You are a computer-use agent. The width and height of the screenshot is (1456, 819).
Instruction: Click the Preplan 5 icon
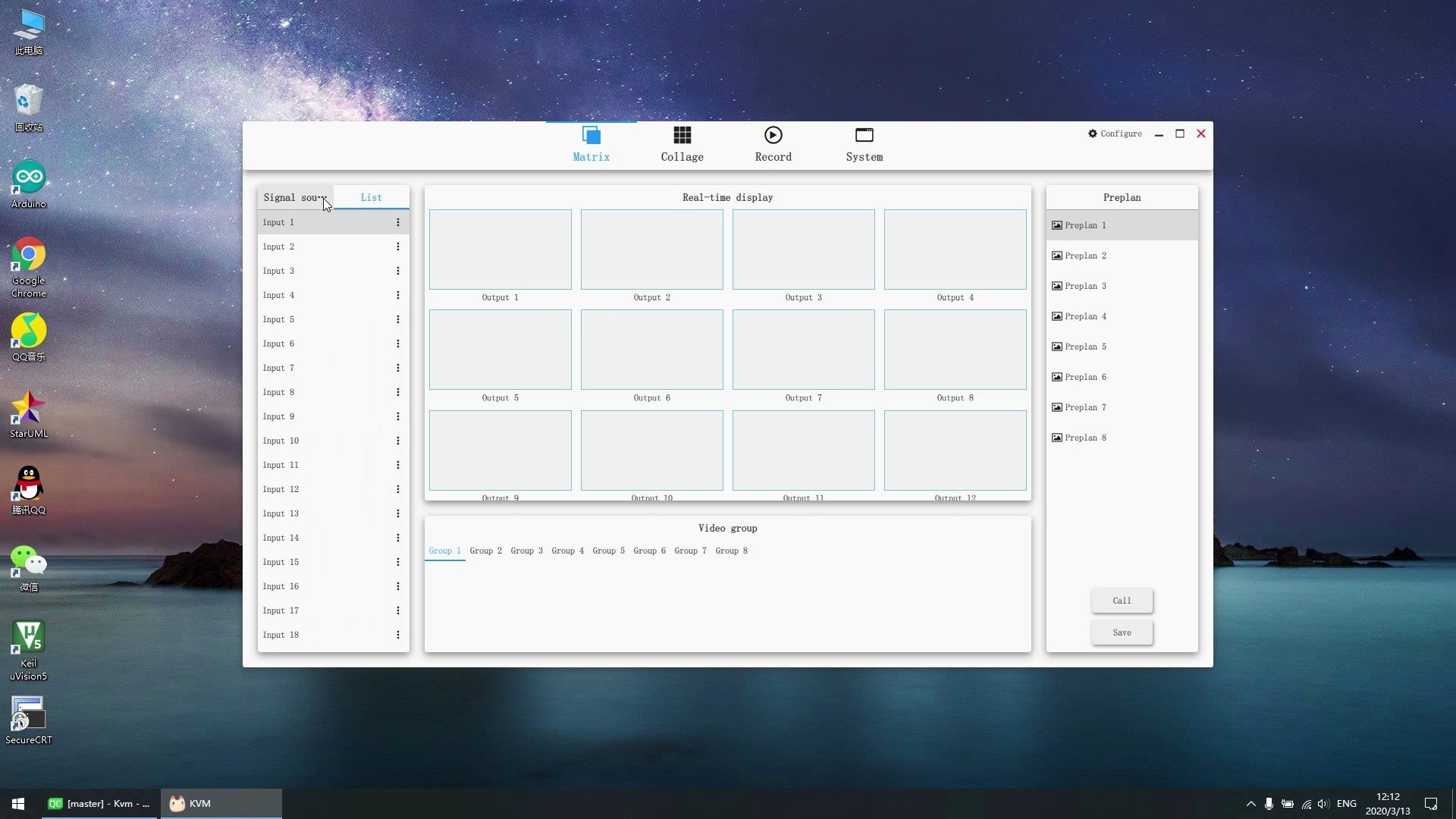pos(1056,346)
